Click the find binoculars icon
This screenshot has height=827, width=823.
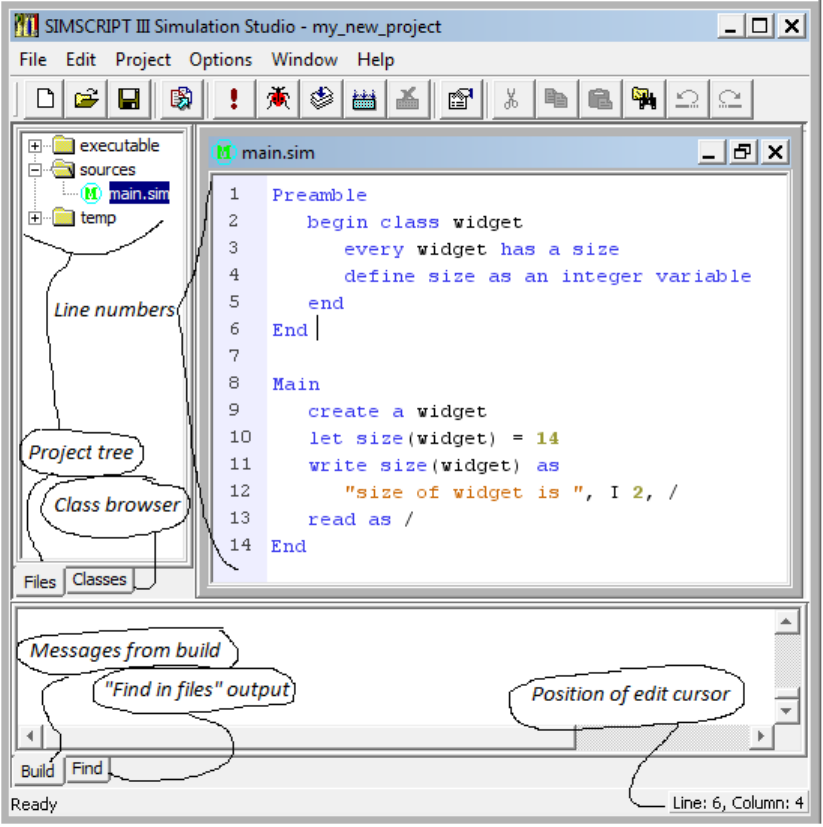644,99
